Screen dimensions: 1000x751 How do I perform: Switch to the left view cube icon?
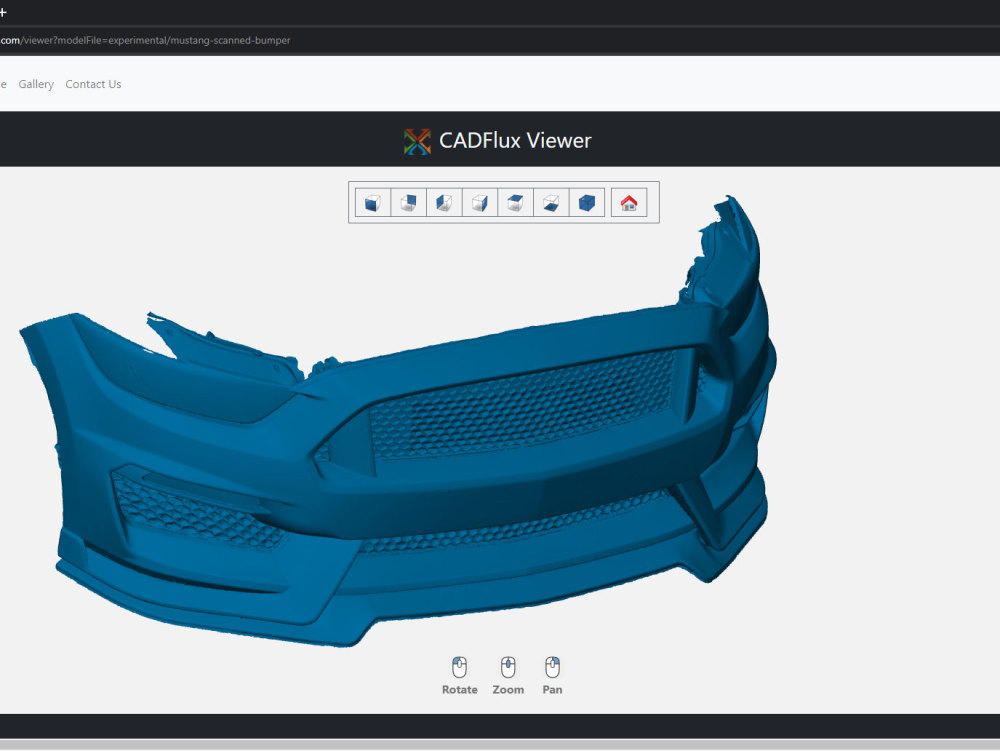tap(444, 203)
